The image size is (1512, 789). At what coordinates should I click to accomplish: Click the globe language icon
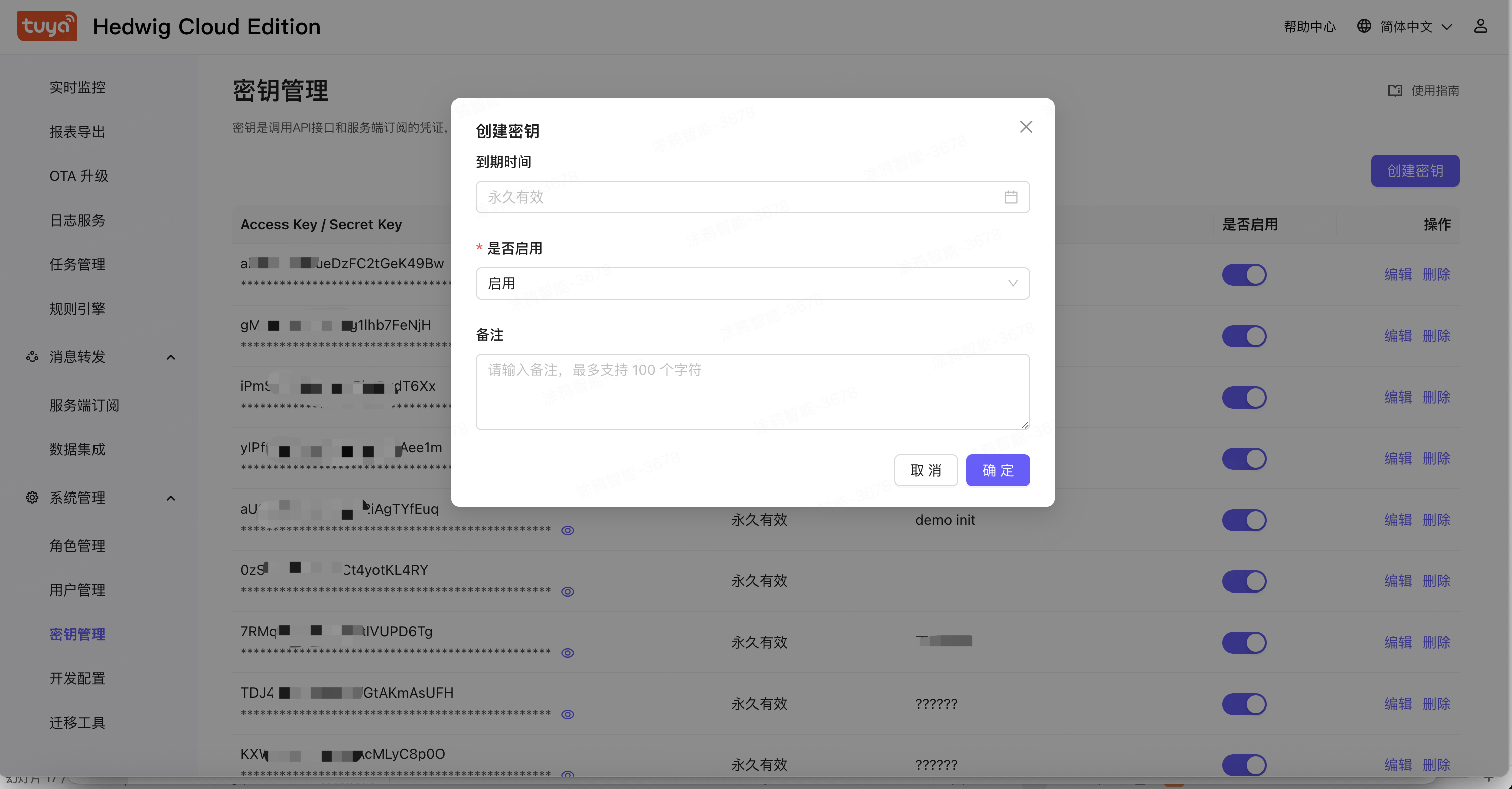[1364, 27]
